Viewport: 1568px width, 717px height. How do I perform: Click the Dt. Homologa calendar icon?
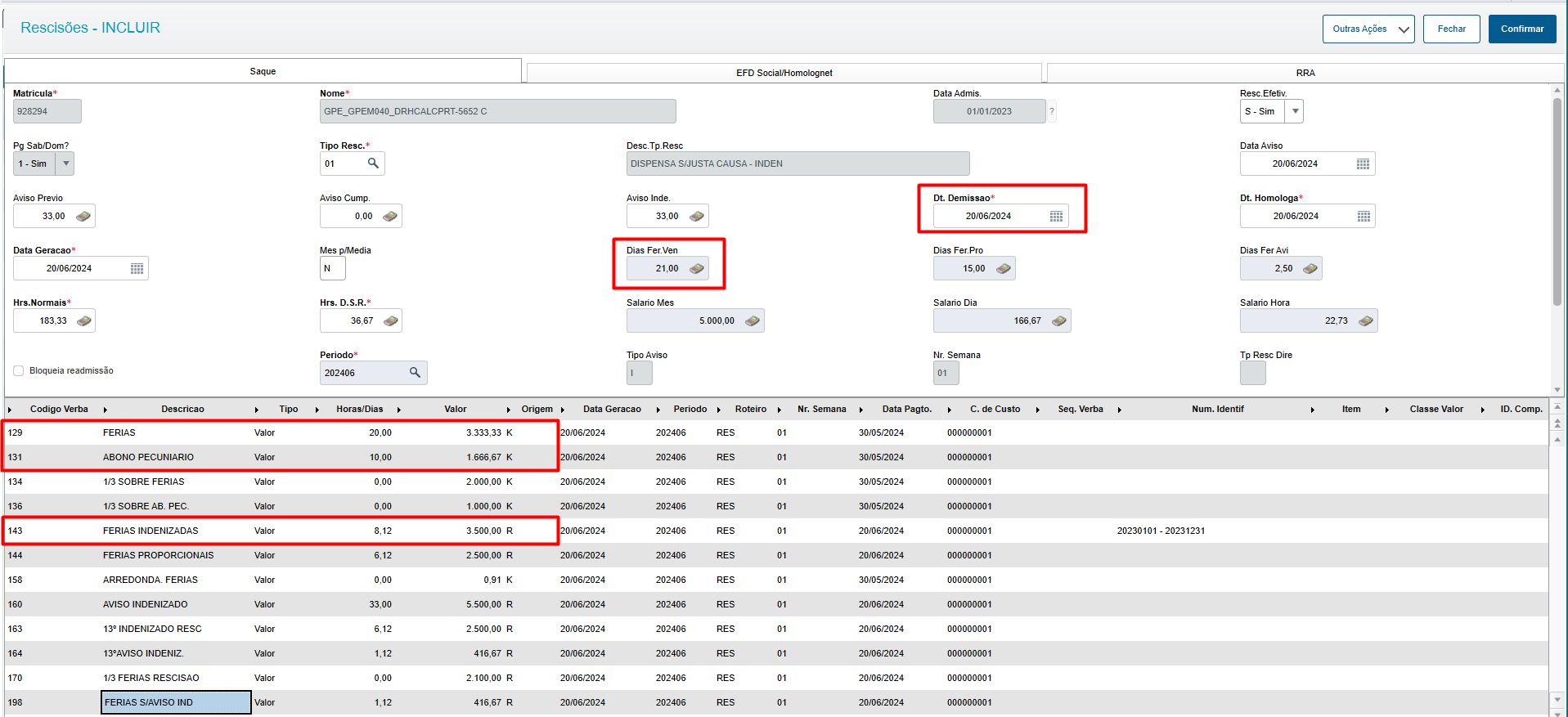(x=1364, y=217)
